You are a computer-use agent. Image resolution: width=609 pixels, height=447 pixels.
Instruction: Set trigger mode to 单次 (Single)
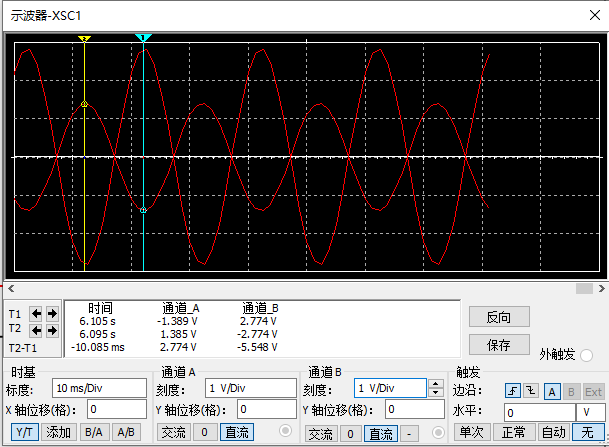[472, 432]
